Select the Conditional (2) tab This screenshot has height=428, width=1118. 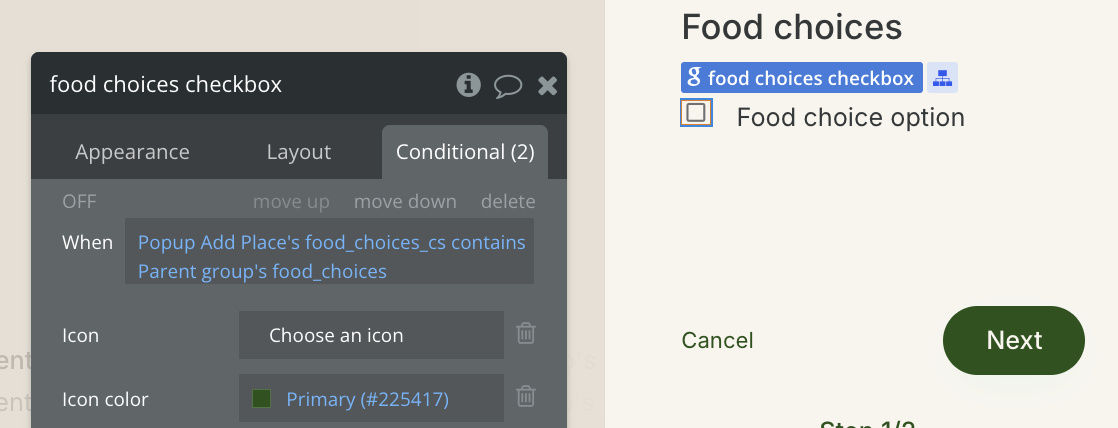(465, 152)
